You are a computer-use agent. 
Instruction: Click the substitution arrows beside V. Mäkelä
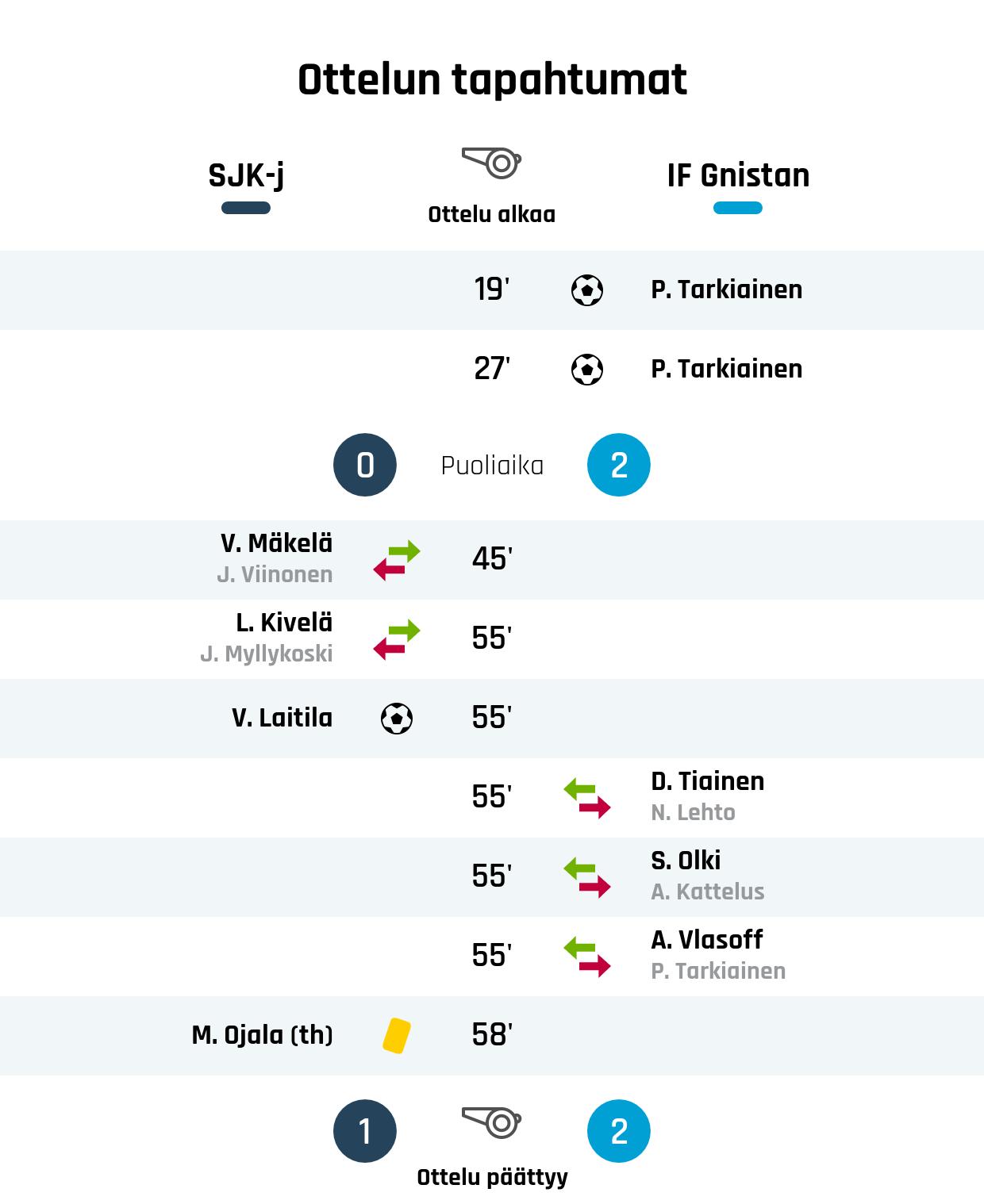[397, 560]
